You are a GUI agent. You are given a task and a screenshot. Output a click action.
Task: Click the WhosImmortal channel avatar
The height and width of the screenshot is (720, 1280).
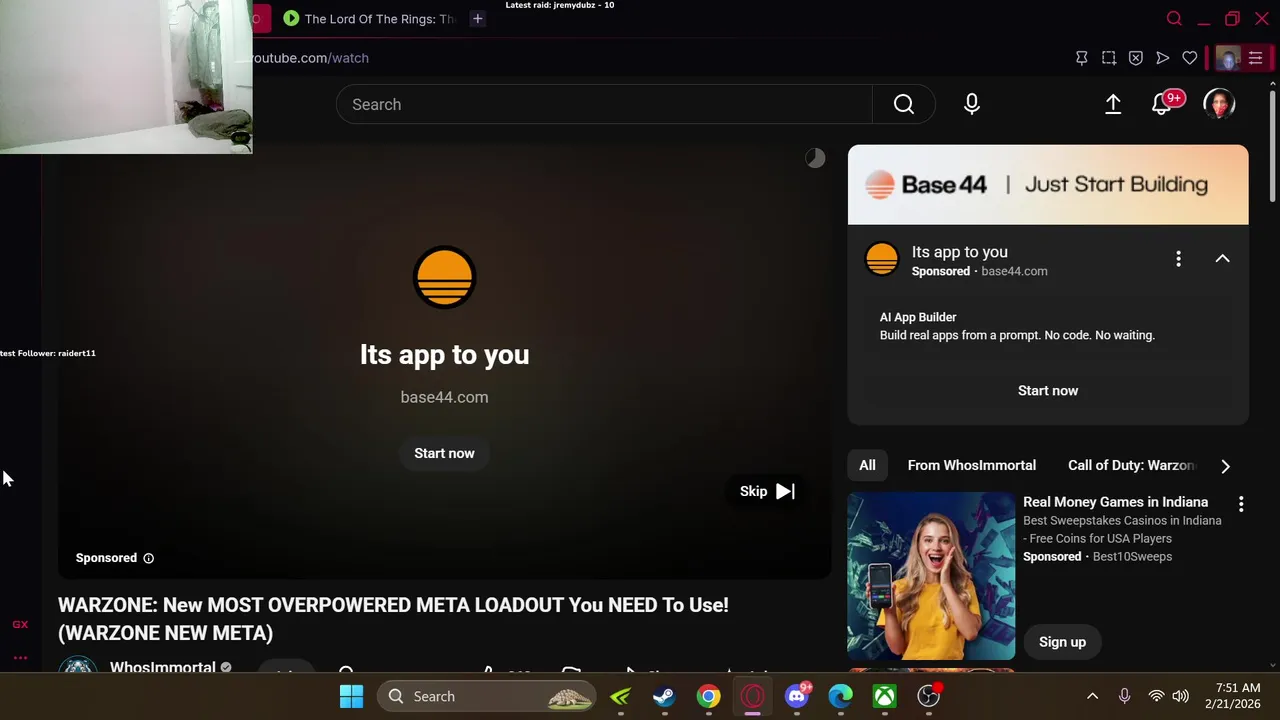[77, 665]
